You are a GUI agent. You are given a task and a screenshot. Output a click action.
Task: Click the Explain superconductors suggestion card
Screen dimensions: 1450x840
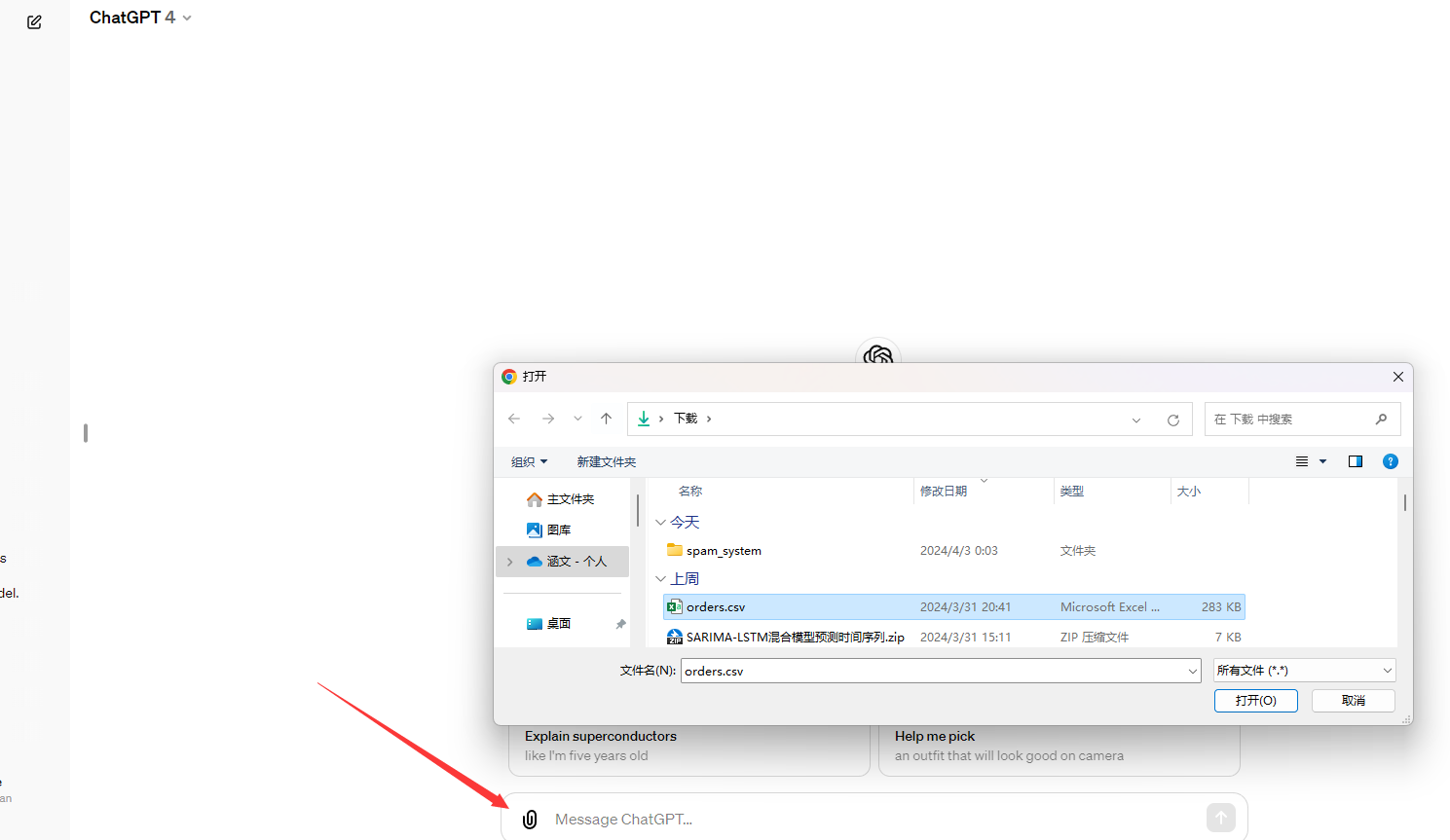pyautogui.click(x=689, y=749)
